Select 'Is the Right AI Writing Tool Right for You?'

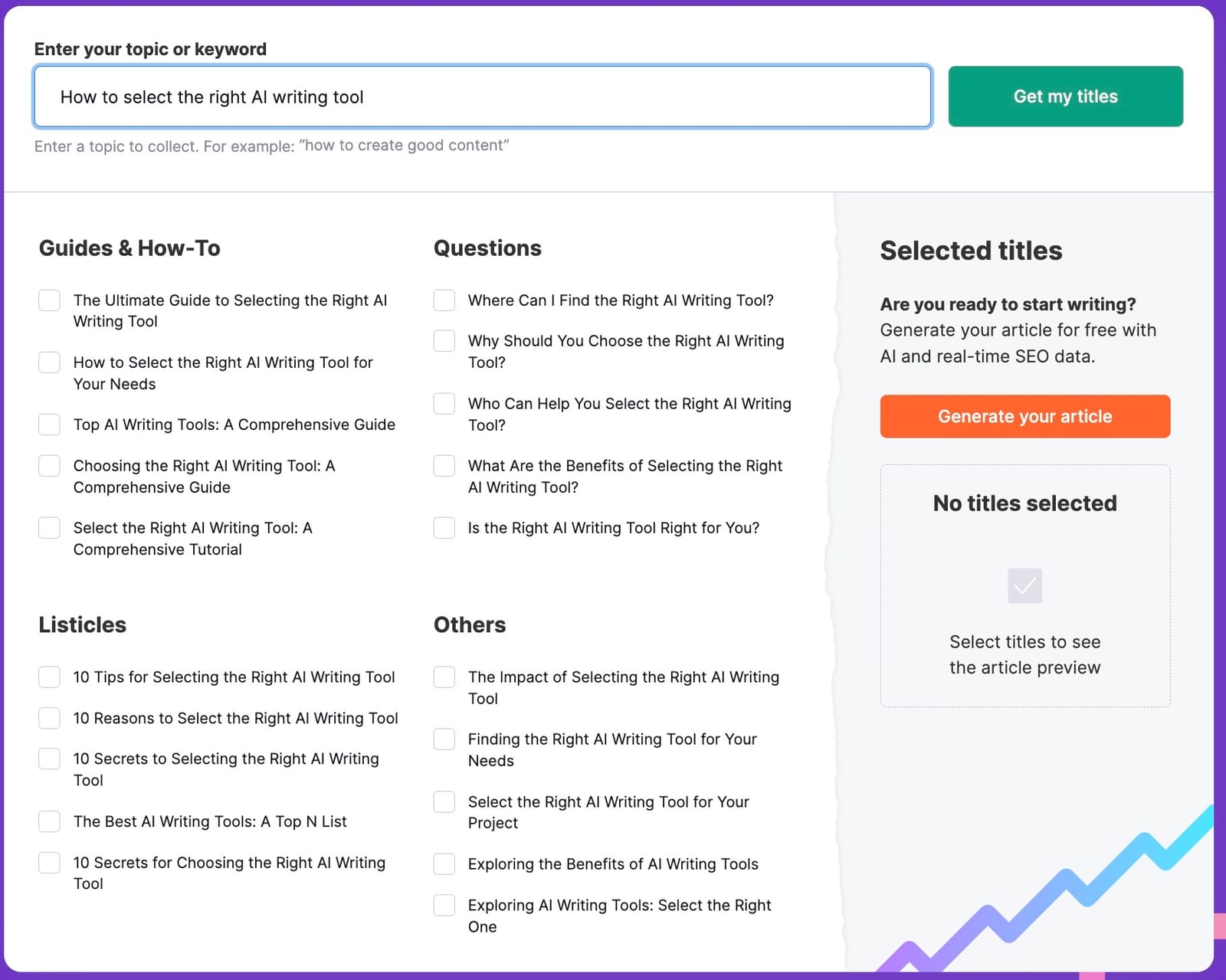444,527
